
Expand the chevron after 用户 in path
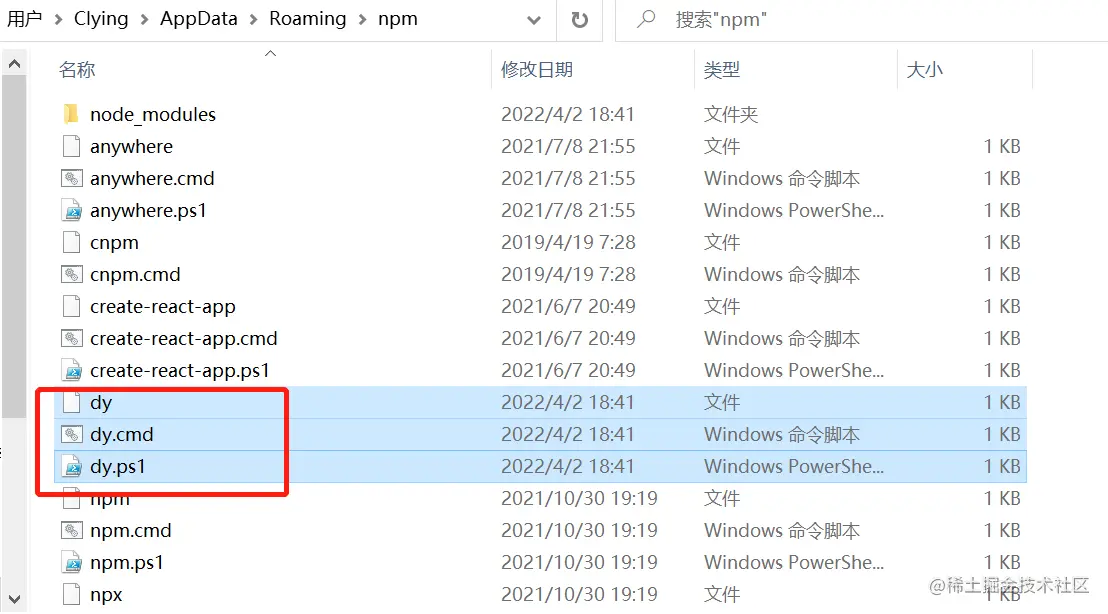58,20
